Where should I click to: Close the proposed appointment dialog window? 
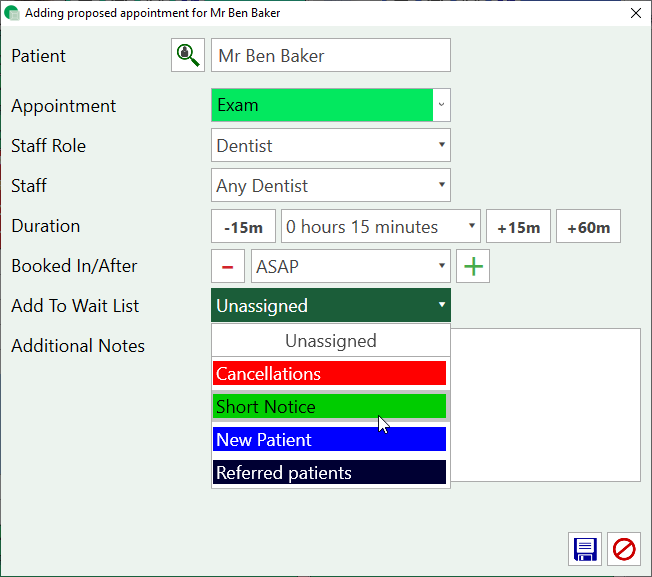[635, 13]
